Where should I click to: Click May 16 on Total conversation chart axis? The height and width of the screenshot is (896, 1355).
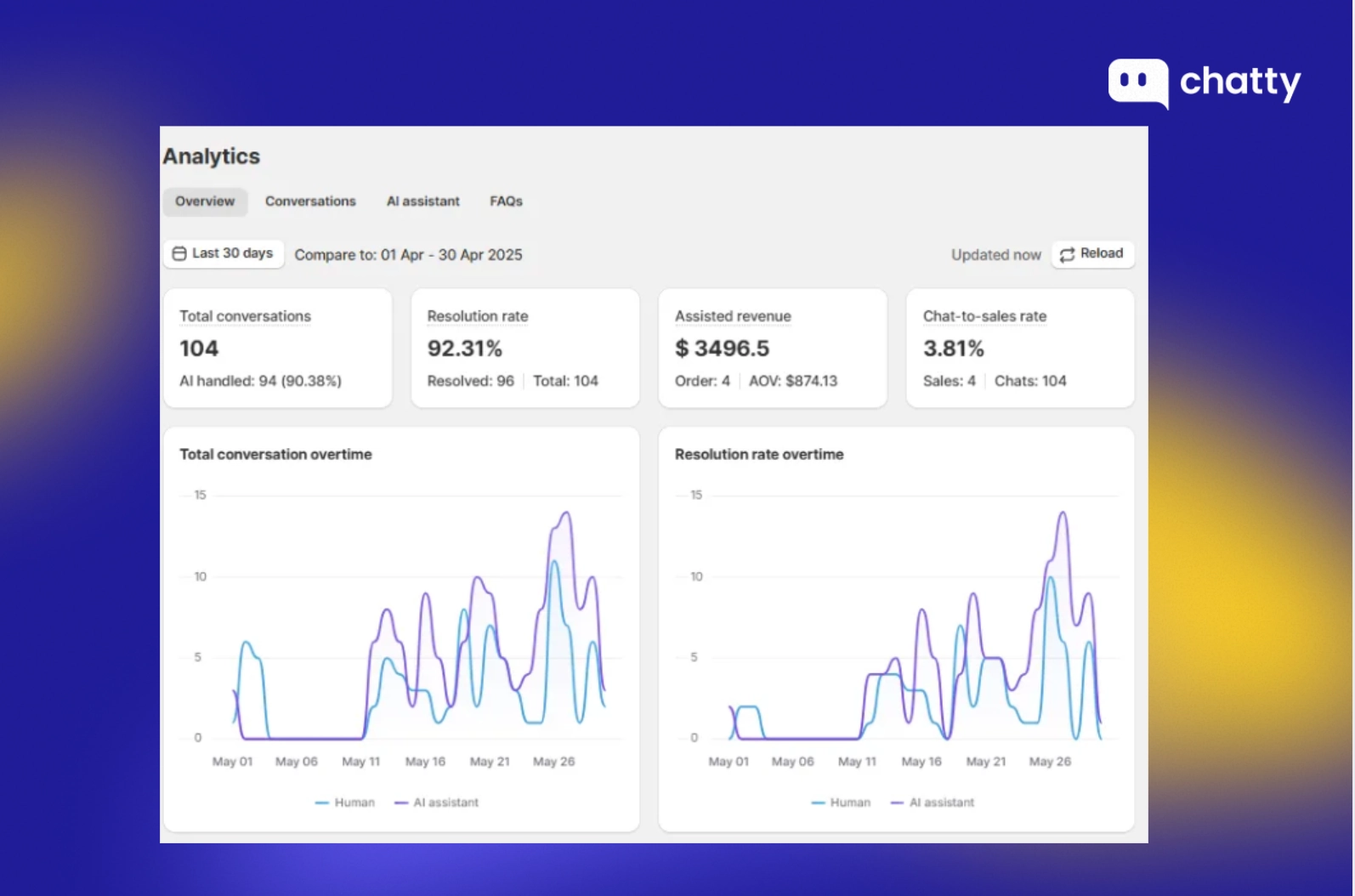[425, 762]
